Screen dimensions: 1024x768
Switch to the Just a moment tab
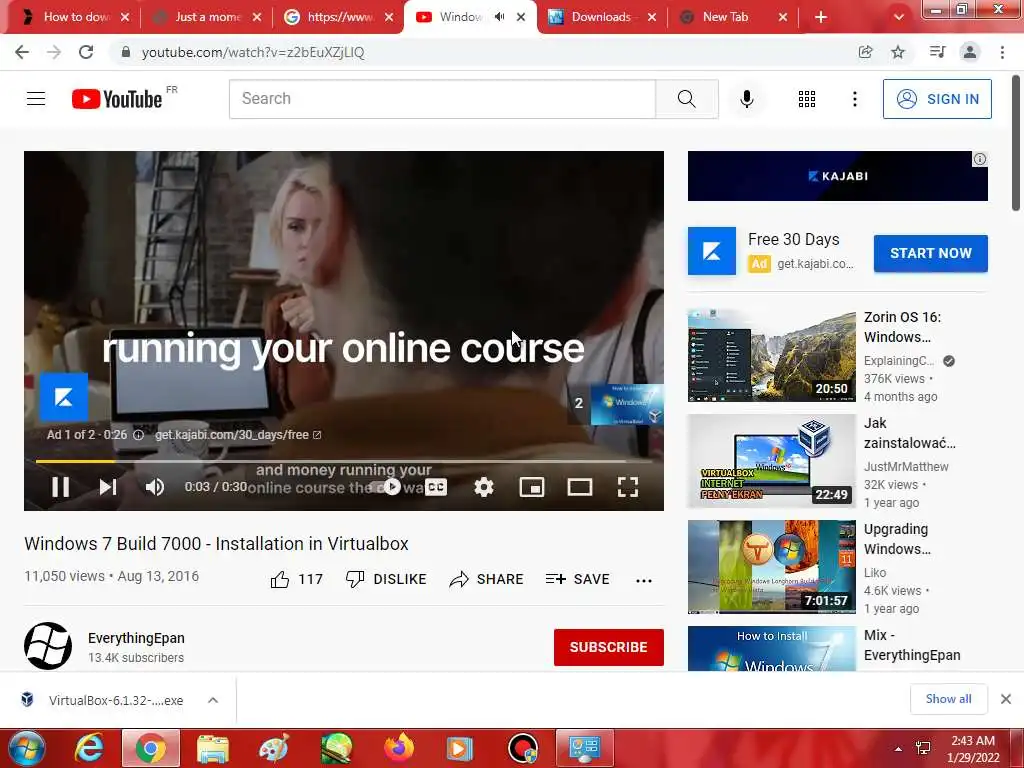[x=204, y=17]
